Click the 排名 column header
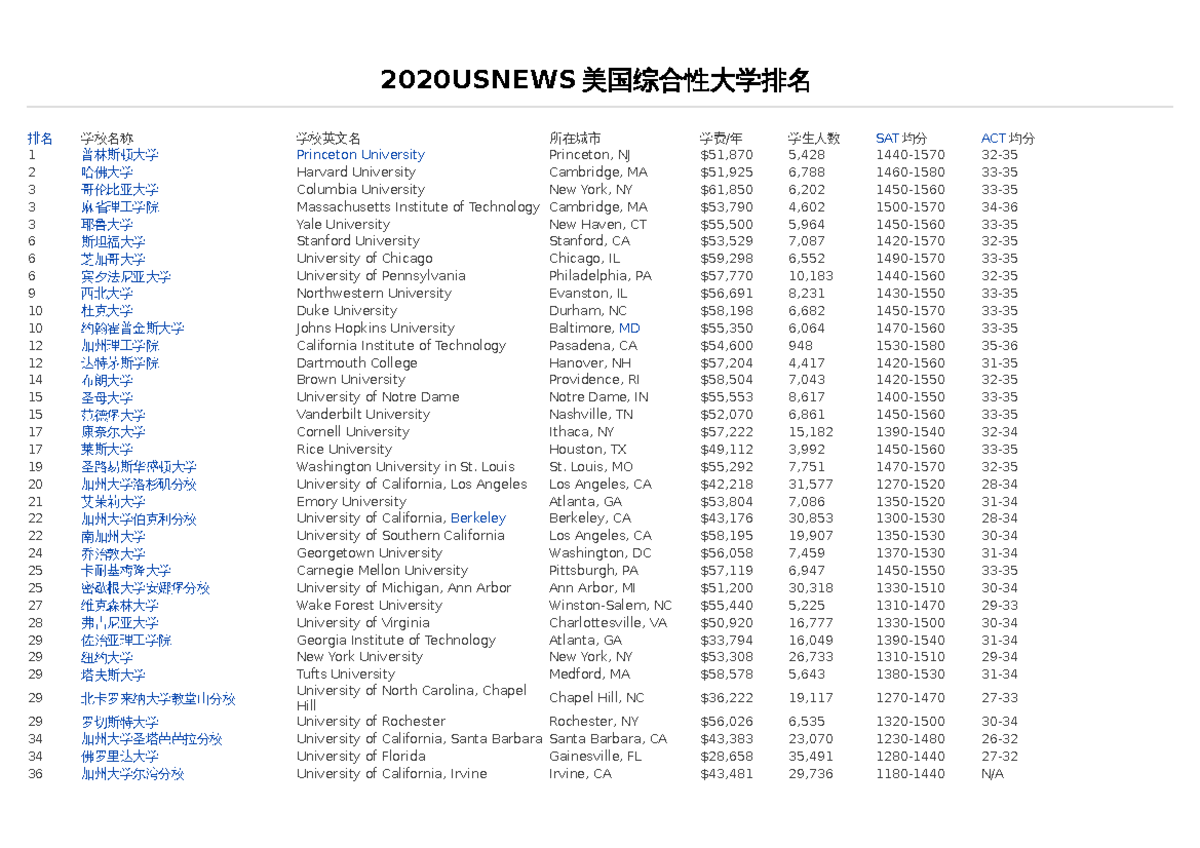This screenshot has width=1200, height=848. coord(41,138)
